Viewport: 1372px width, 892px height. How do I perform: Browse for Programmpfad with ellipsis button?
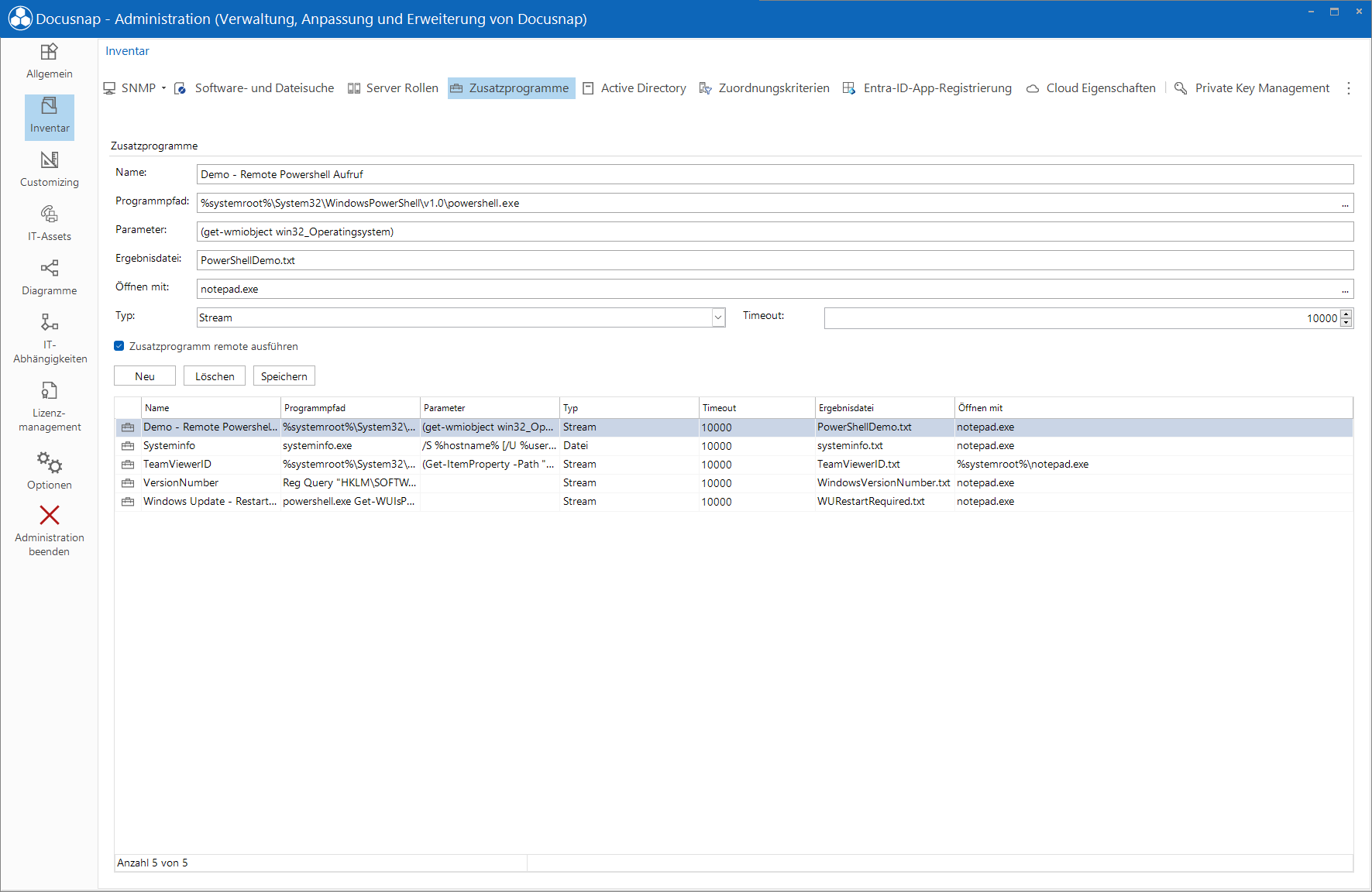(1346, 204)
